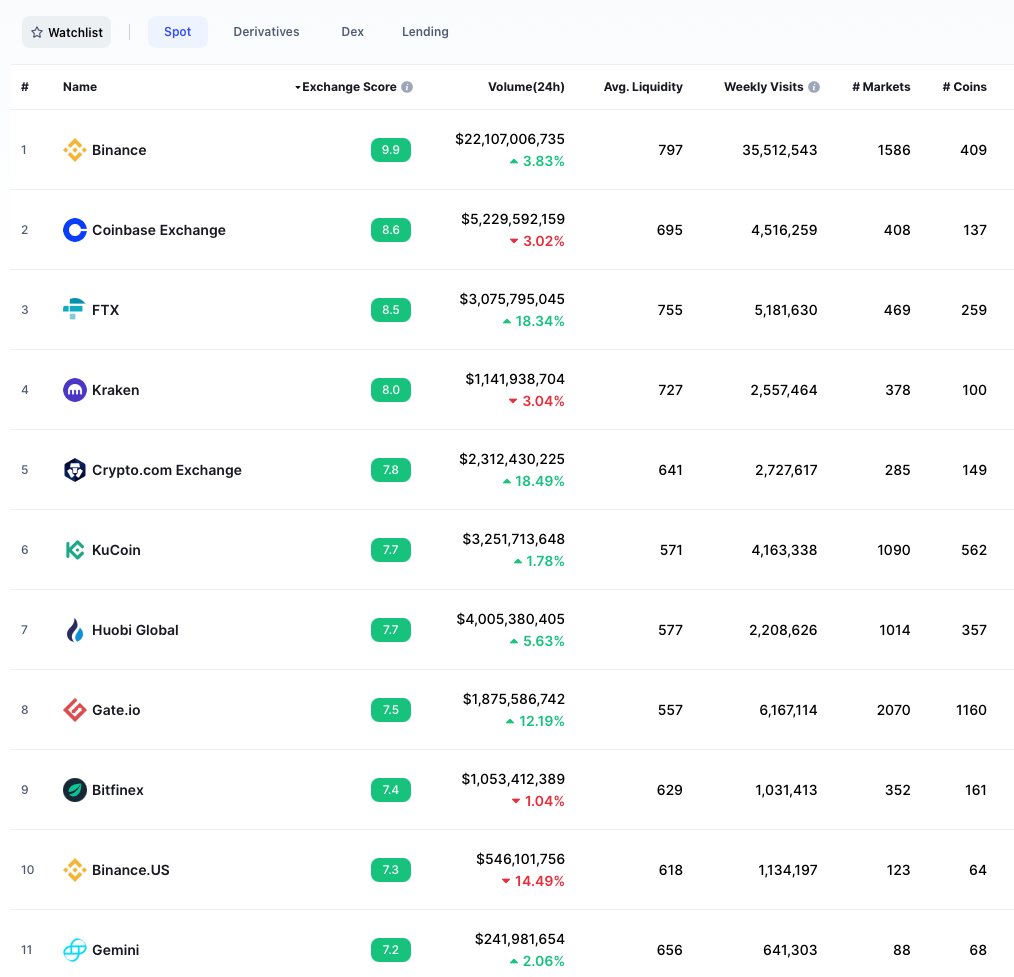Screen dimensions: 1014x977
Task: Click the FTX logo icon
Action: click(74, 310)
